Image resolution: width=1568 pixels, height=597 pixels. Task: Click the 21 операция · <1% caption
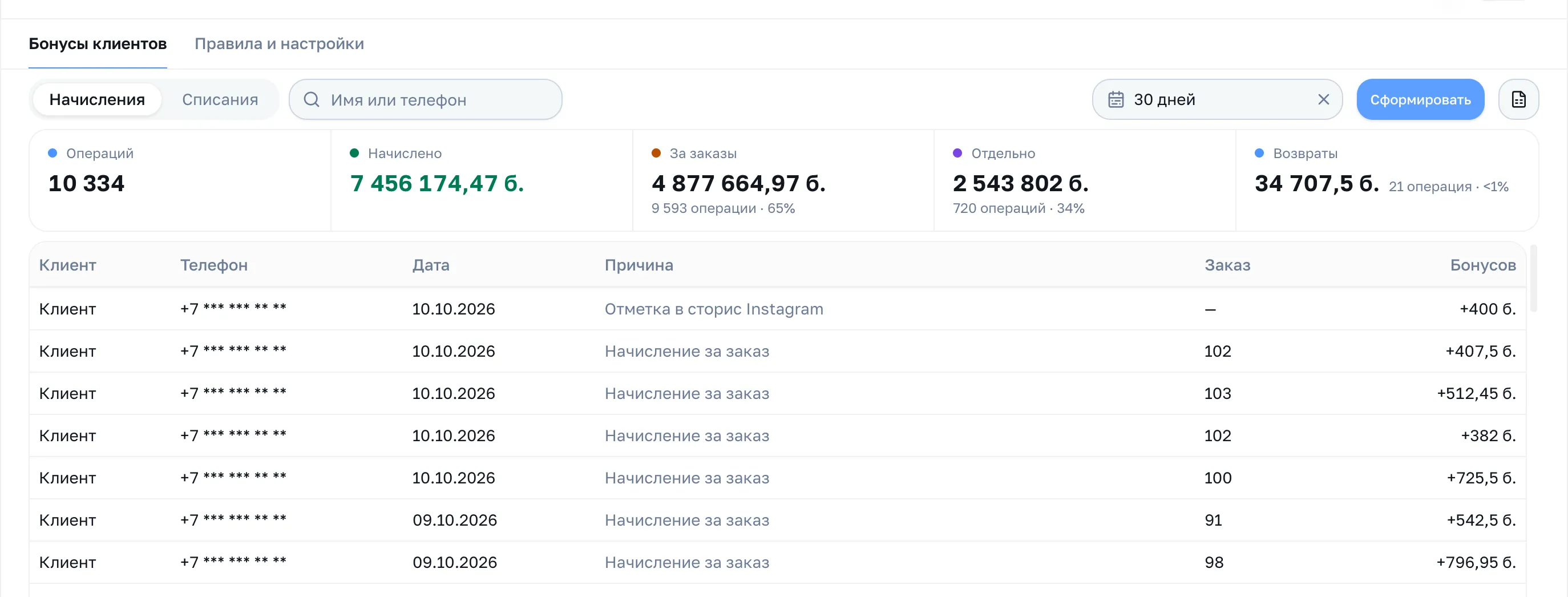click(1448, 186)
